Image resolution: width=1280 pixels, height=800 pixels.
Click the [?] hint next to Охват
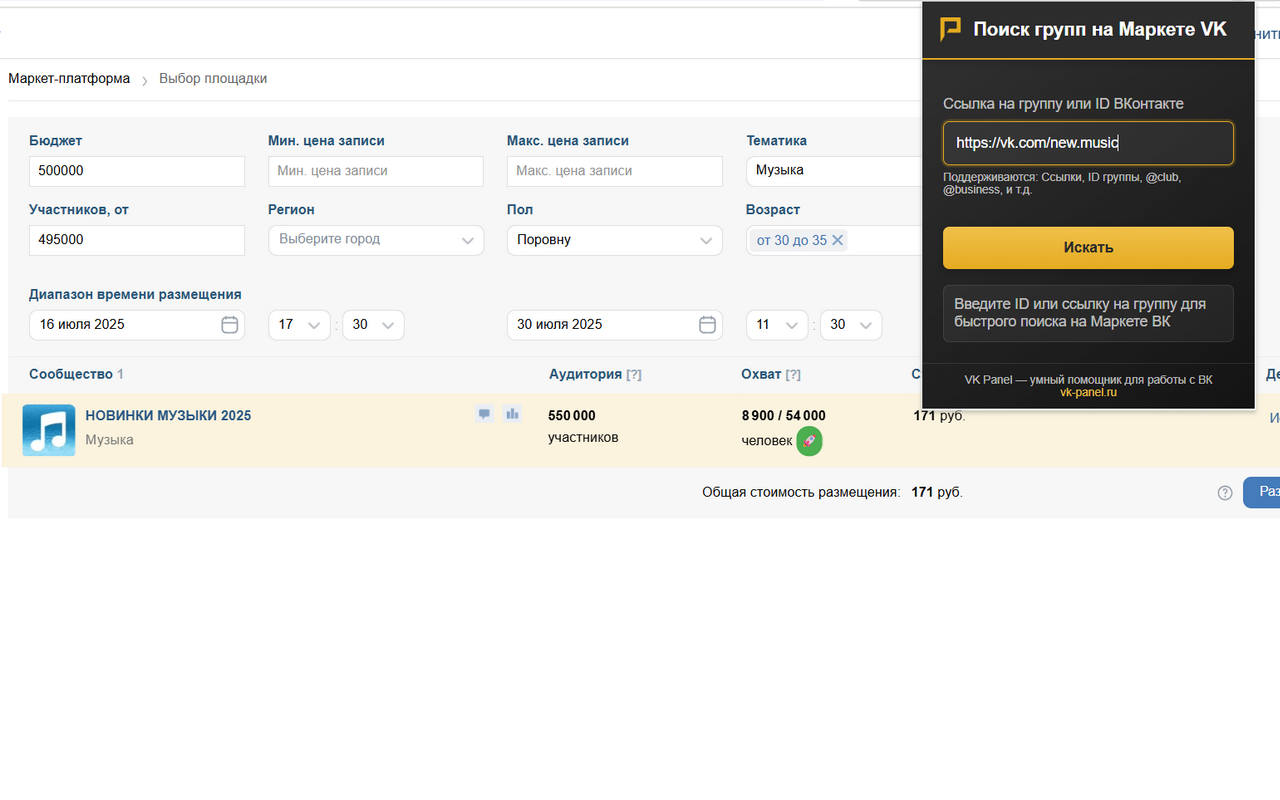pos(793,375)
